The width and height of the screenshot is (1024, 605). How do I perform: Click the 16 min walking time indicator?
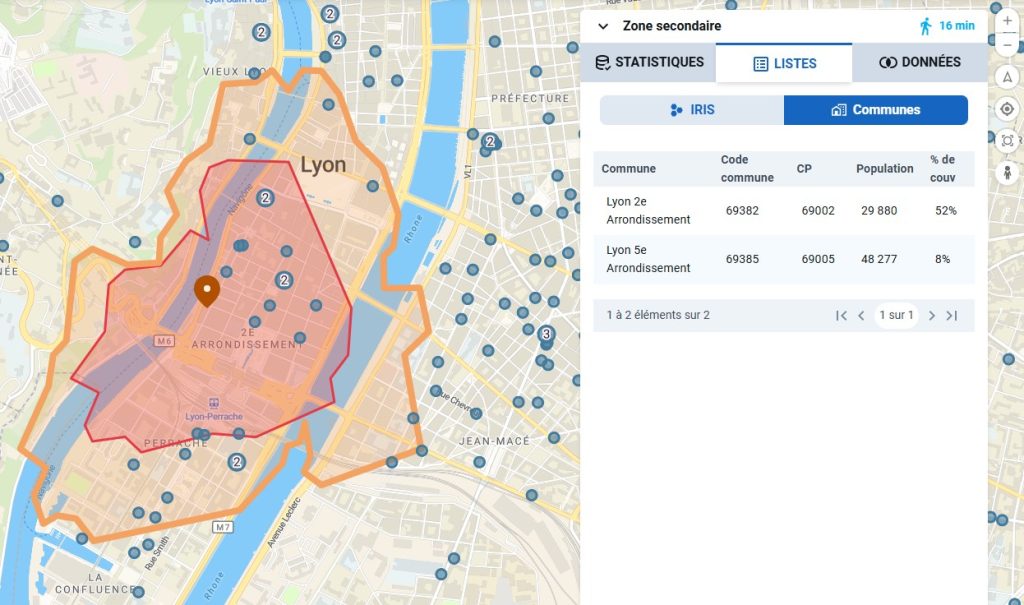coord(946,26)
